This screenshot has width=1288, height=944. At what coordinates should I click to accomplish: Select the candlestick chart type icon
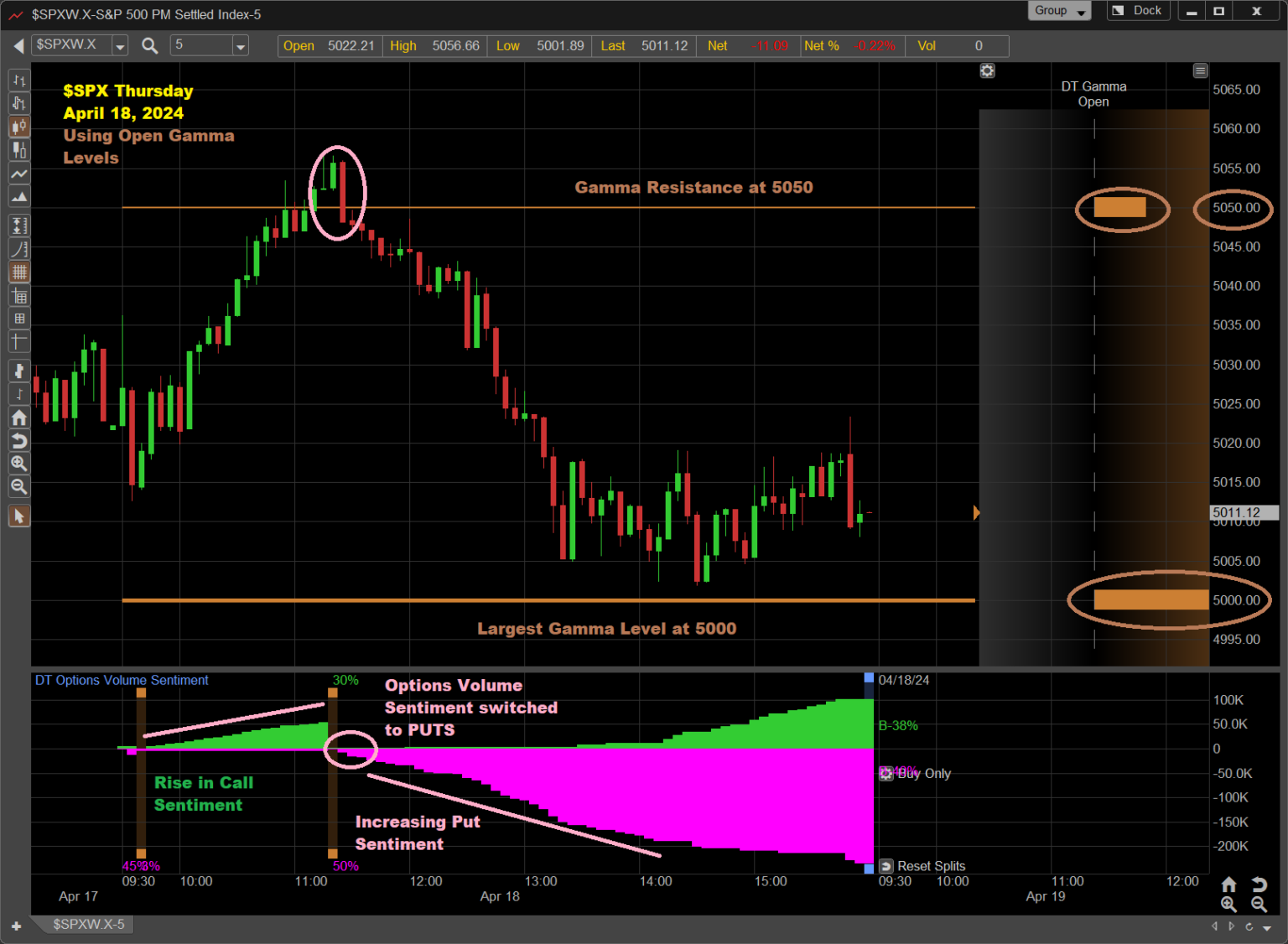click(x=18, y=127)
